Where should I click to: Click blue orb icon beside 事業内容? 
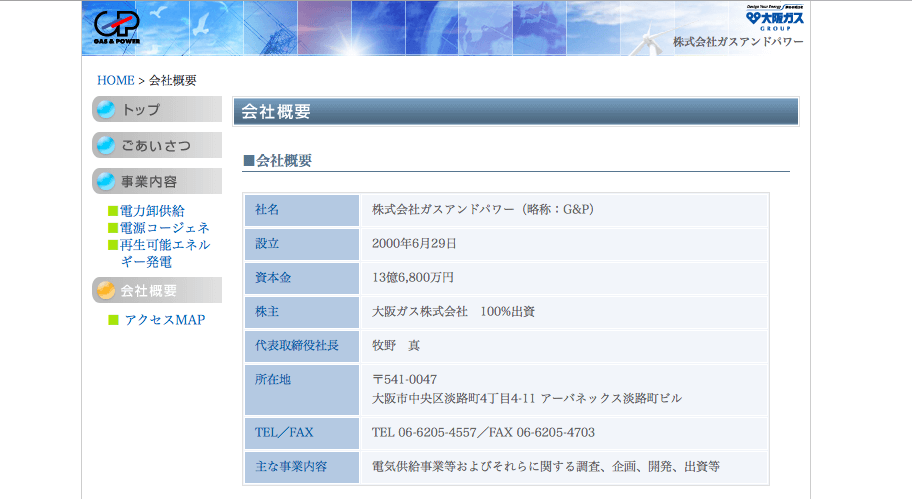point(106,181)
